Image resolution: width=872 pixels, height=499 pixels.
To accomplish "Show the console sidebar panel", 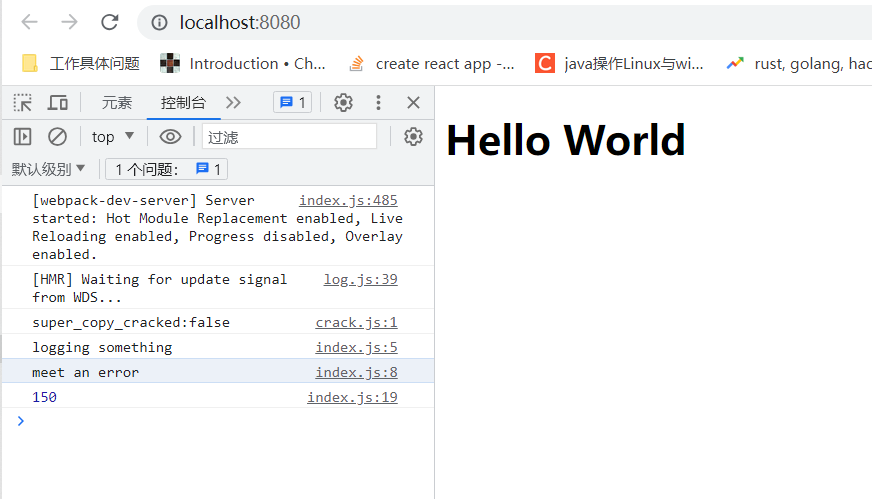I will 22,137.
